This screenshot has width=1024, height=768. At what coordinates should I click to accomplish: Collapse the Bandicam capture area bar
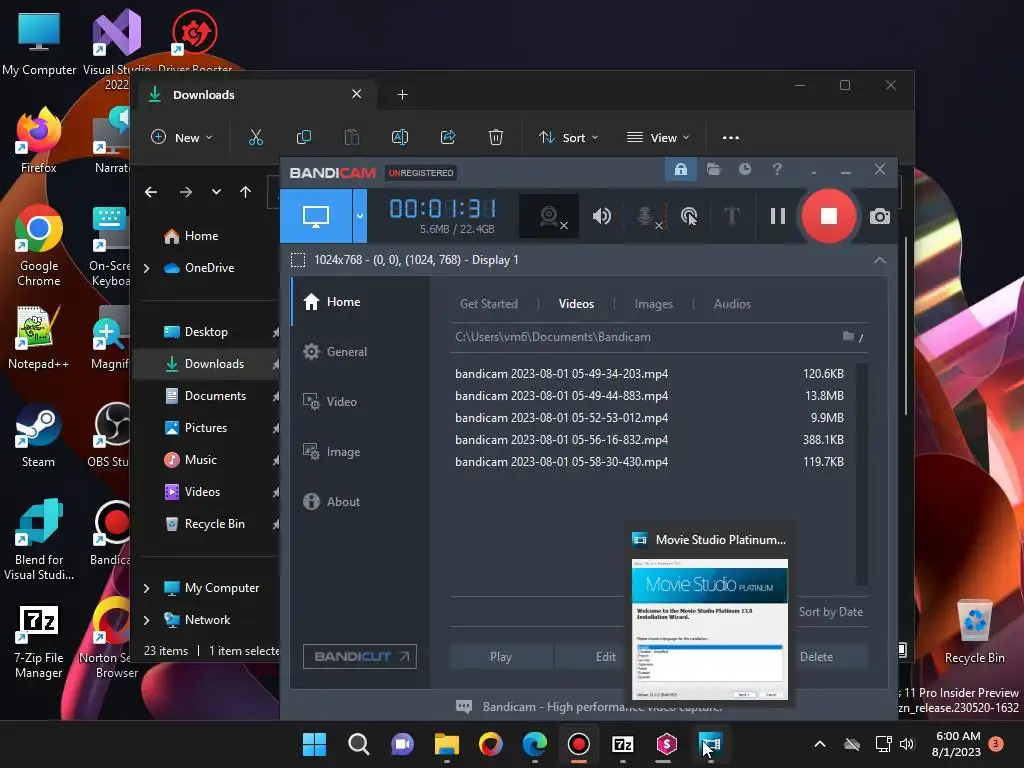880,260
